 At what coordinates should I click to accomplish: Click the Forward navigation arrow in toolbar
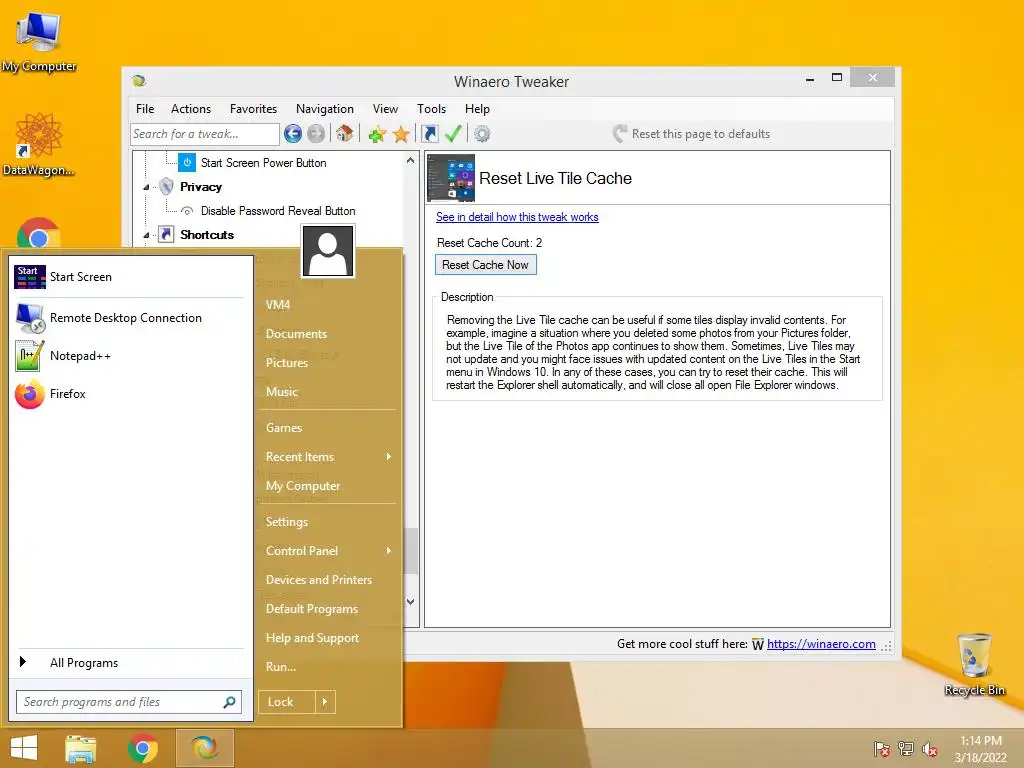pyautogui.click(x=316, y=134)
